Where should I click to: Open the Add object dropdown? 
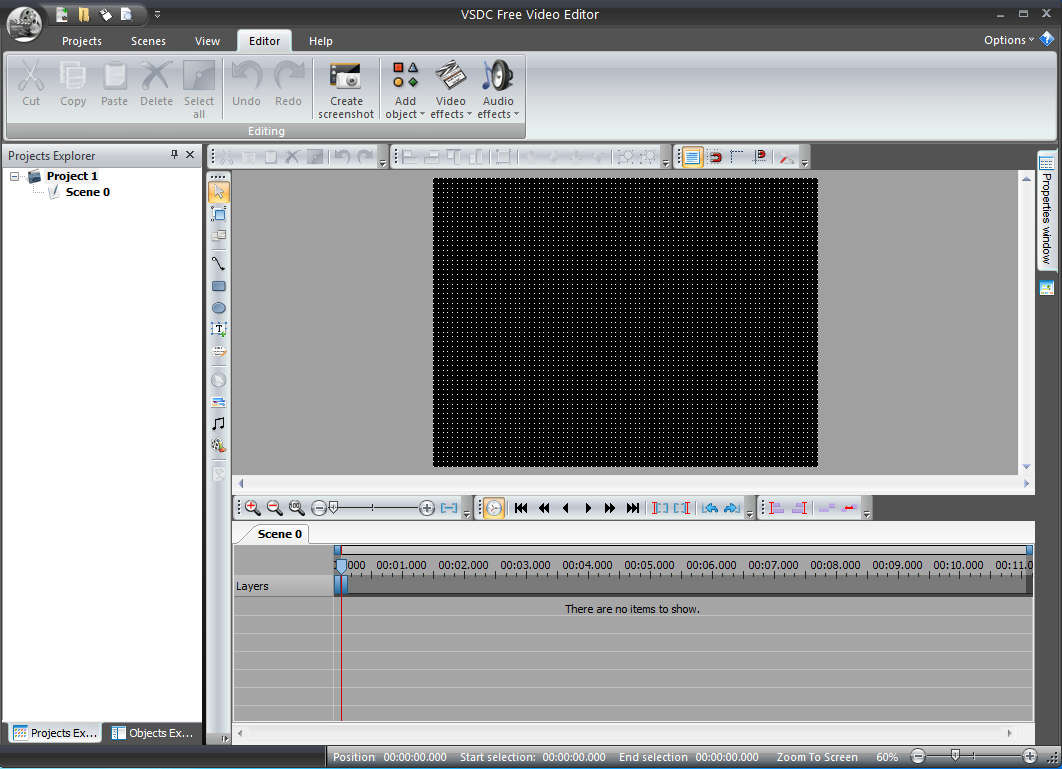point(405,90)
